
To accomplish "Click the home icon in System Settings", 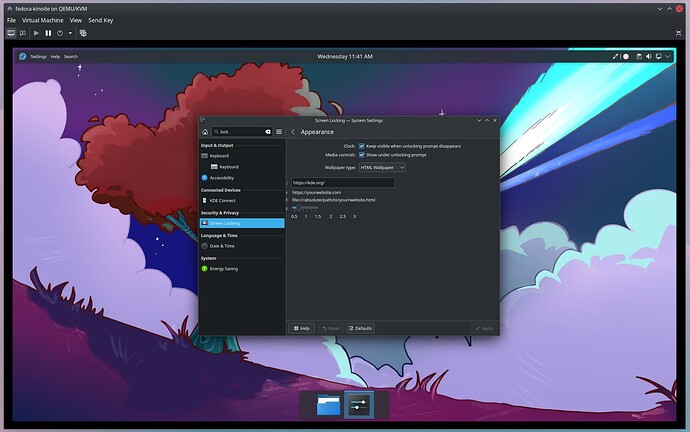I will point(205,131).
